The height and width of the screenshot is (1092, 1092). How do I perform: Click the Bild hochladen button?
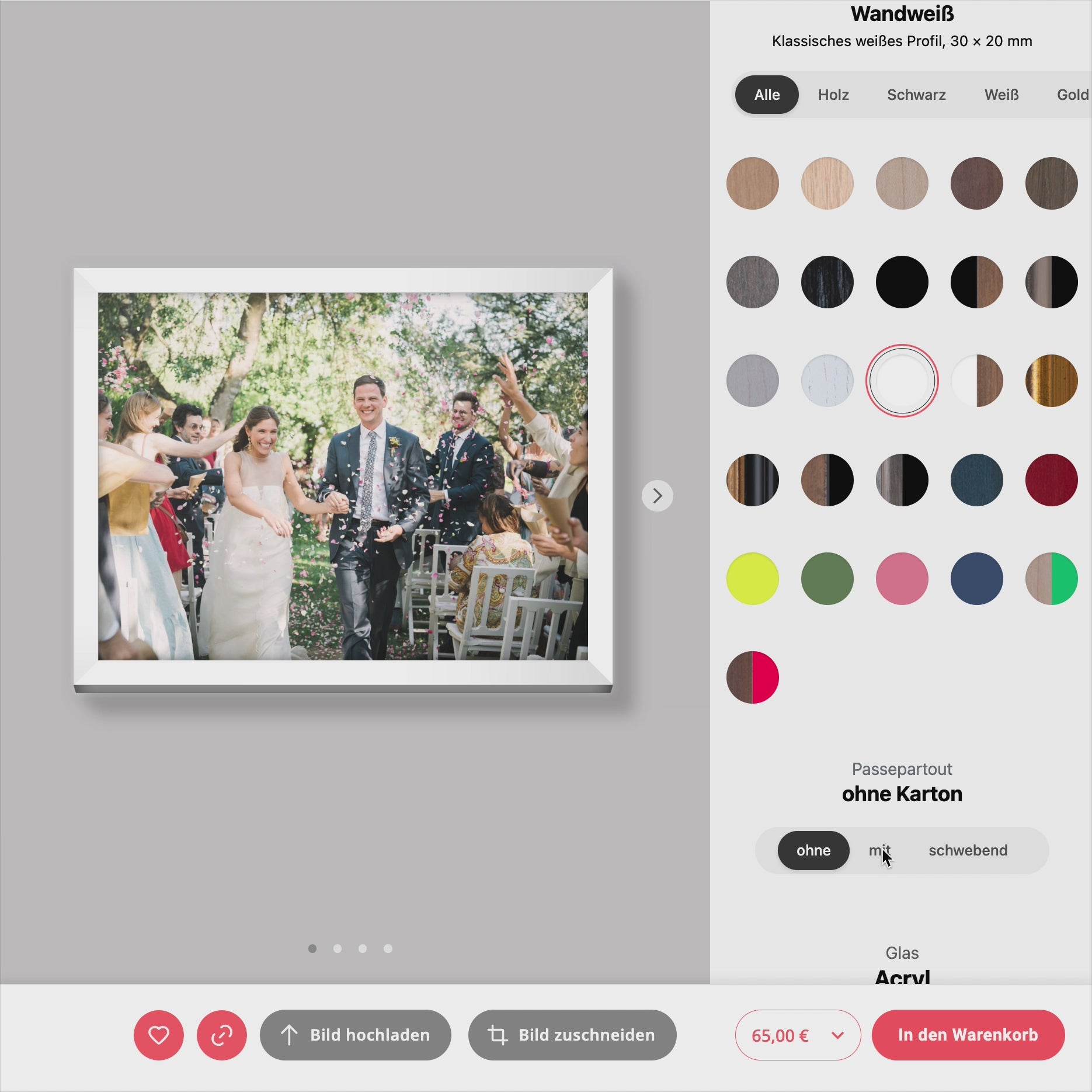[x=356, y=1035]
